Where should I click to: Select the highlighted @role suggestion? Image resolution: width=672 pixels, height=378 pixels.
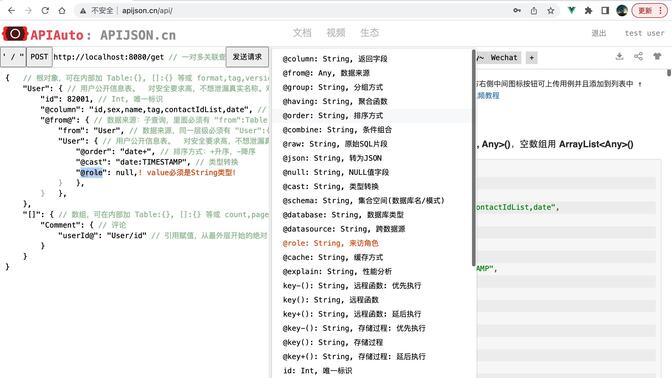click(371, 243)
